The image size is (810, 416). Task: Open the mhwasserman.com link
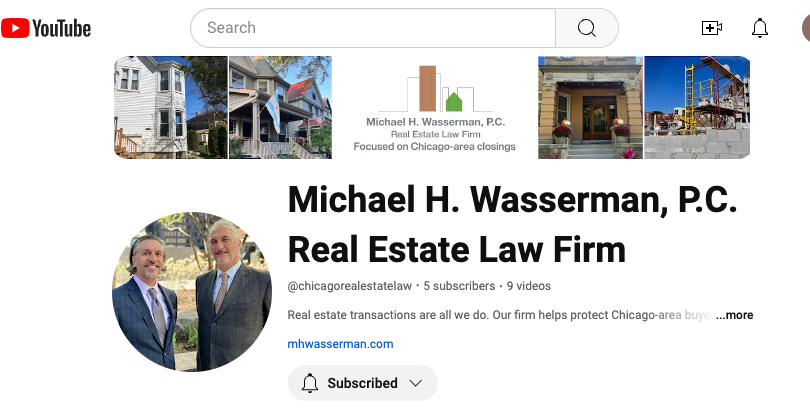pos(340,344)
